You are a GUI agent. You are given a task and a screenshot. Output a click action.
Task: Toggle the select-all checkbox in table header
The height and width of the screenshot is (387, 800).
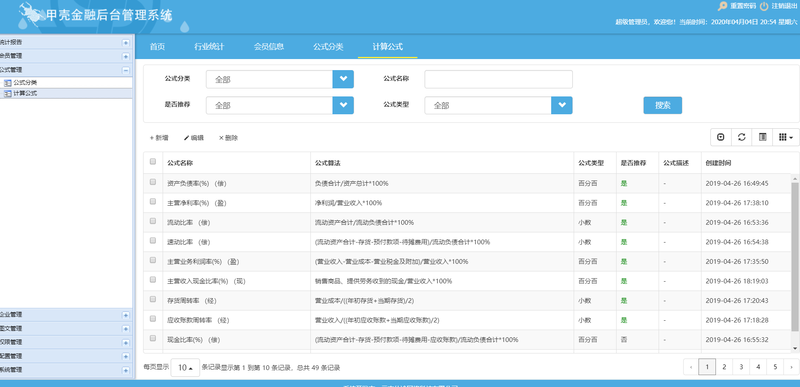[153, 162]
